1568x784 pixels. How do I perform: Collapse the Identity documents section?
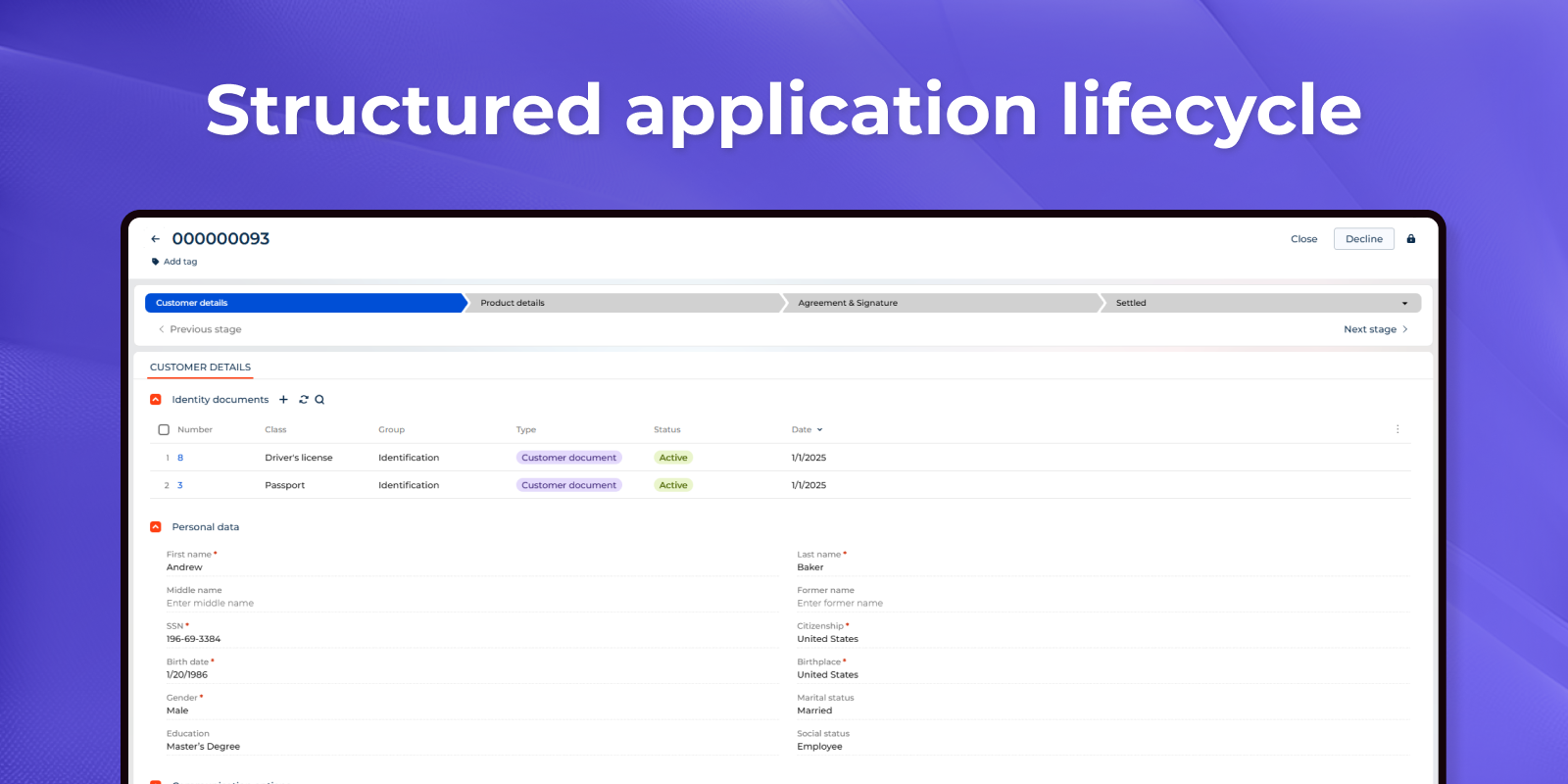(x=156, y=400)
